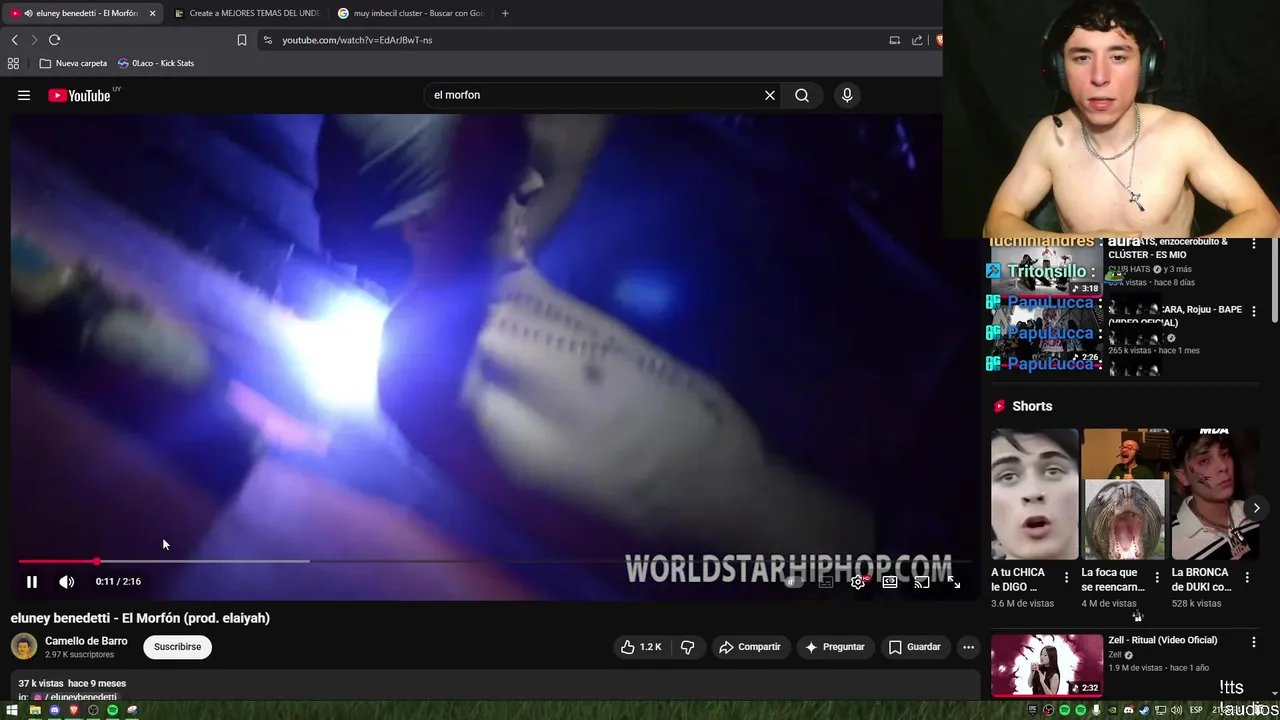
Task: Open the install/cast icon in address bar
Action: 895,40
